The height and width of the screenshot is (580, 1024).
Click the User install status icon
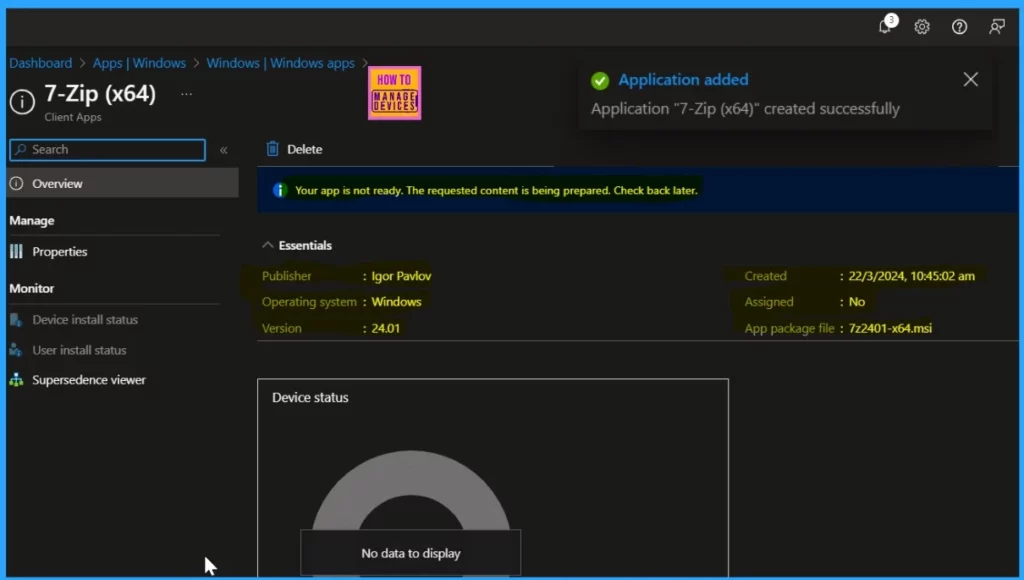click(x=16, y=350)
